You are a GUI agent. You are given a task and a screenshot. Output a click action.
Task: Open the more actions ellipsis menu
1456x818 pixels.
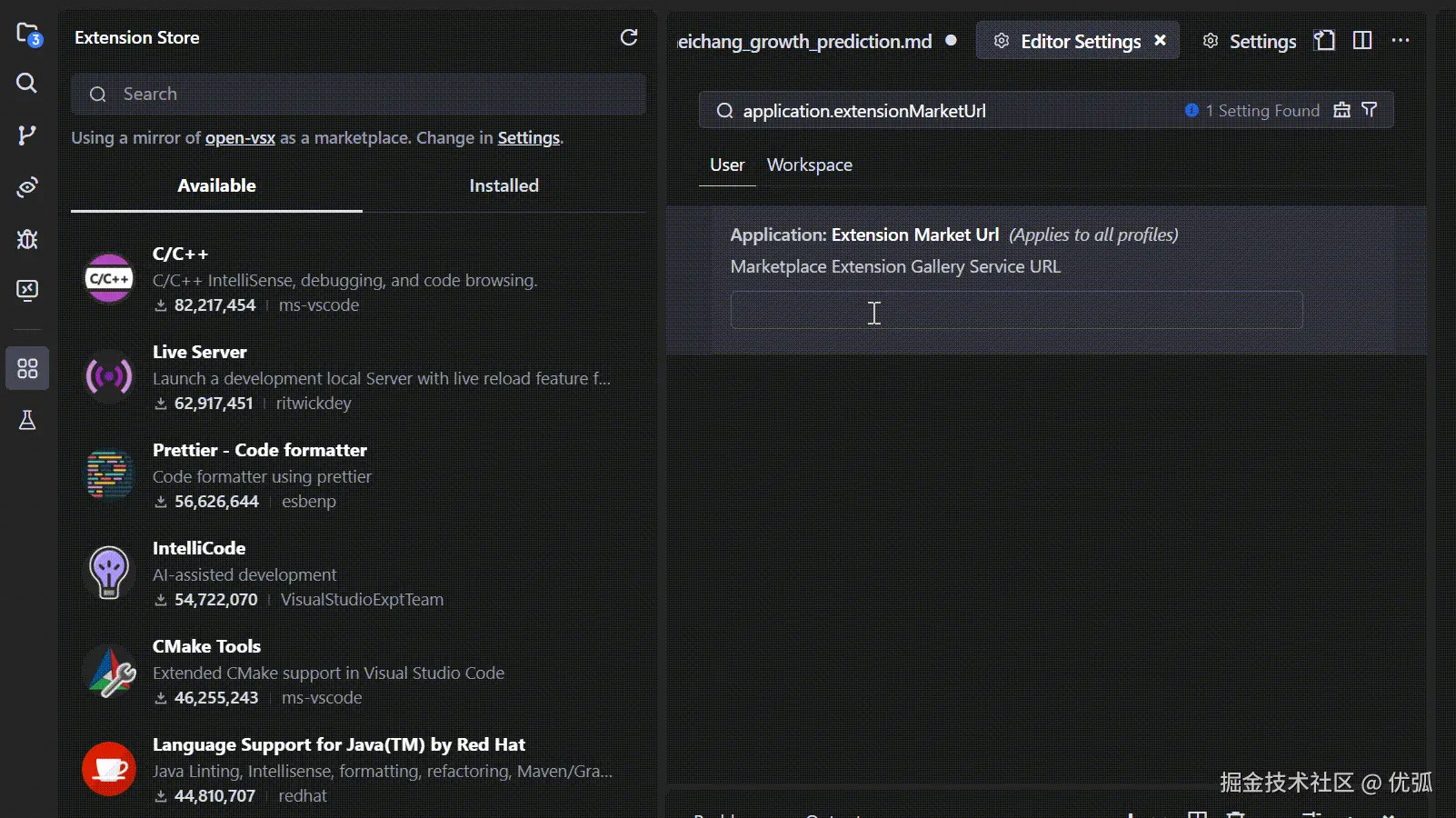(x=1401, y=41)
